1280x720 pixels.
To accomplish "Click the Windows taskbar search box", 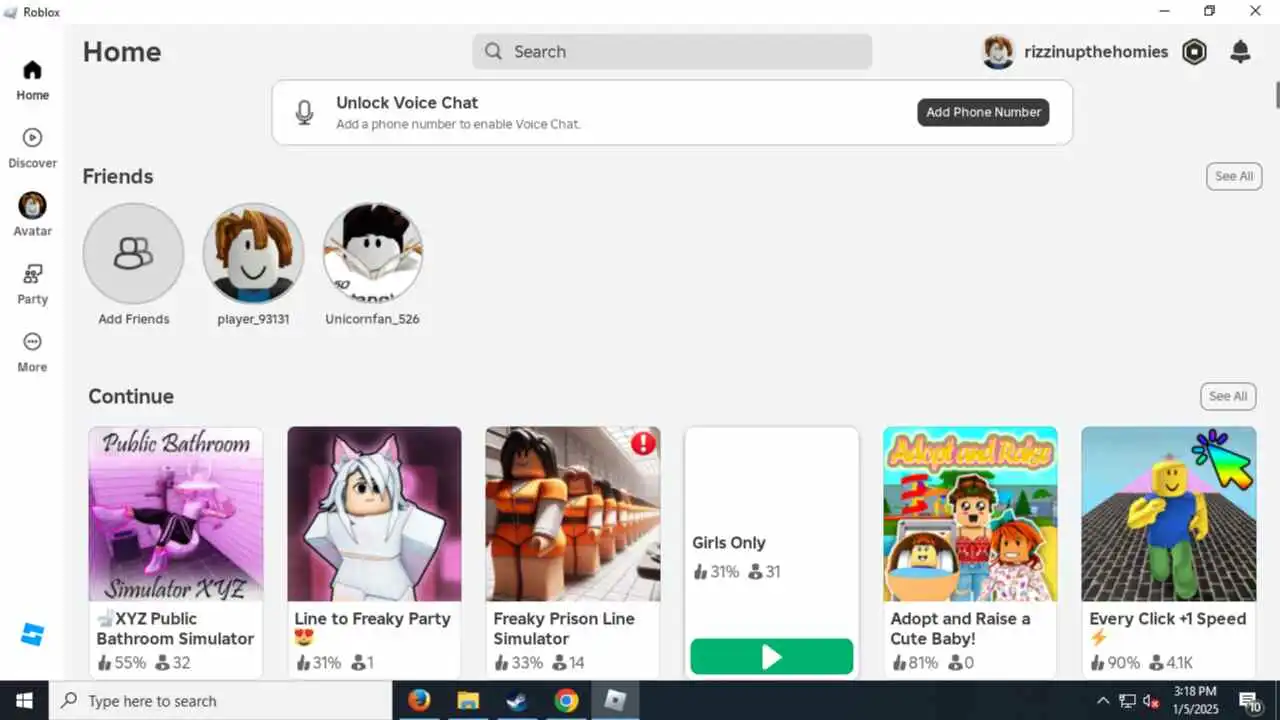I will [220, 701].
